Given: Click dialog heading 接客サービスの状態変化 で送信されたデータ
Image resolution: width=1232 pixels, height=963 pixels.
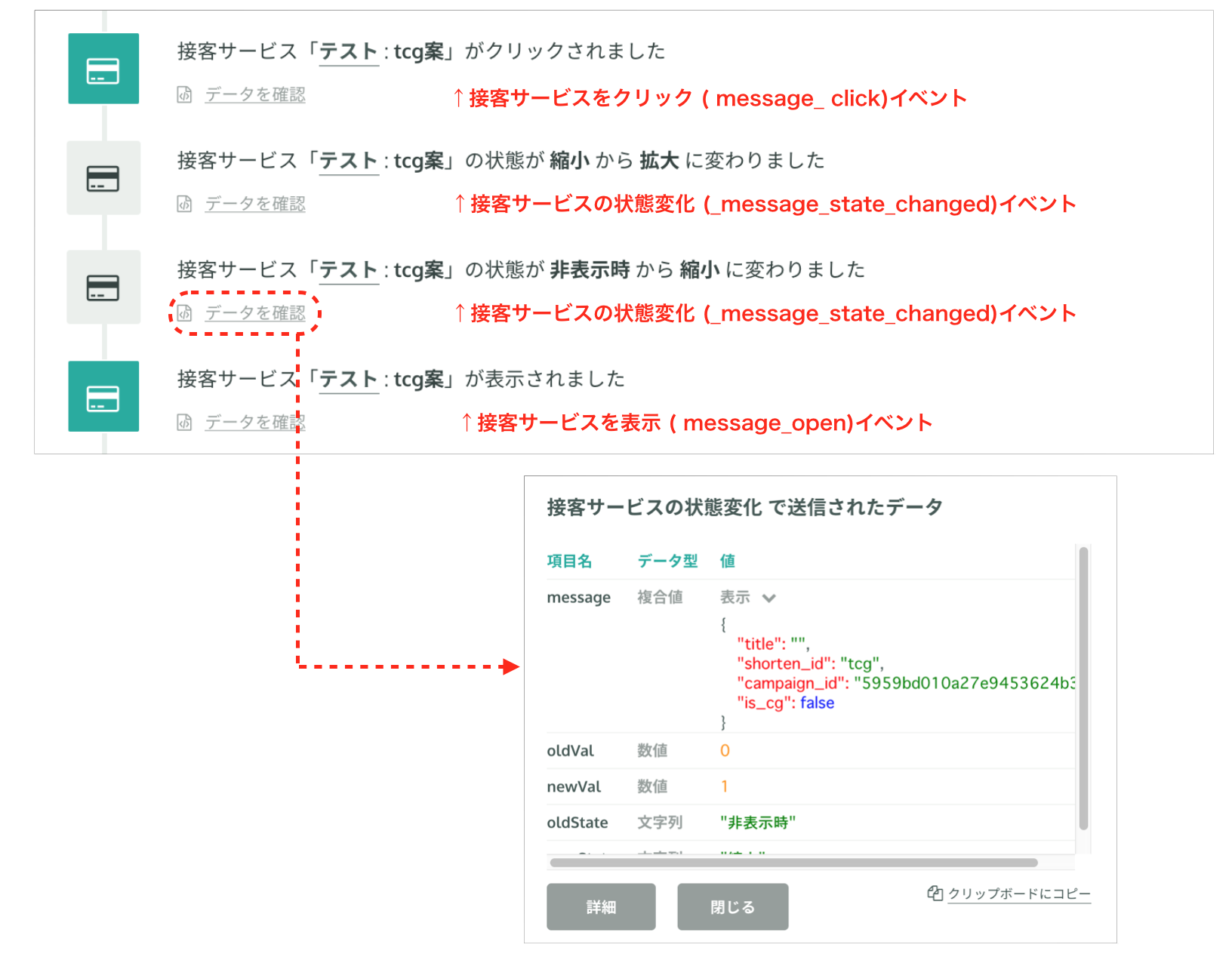Looking at the screenshot, I should click(x=744, y=507).
